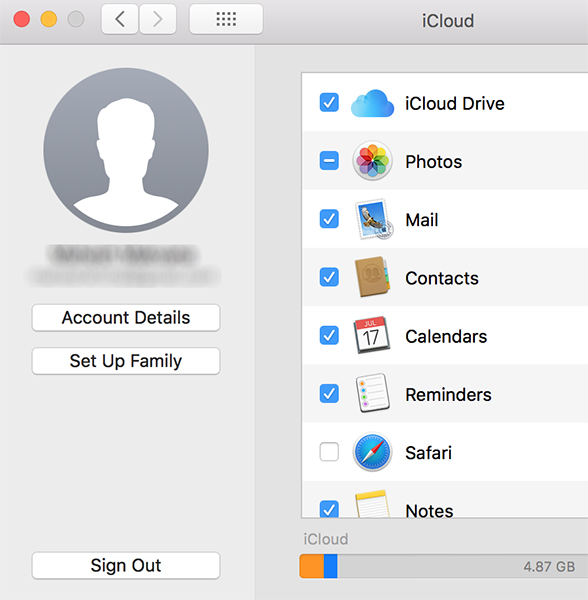The width and height of the screenshot is (588, 600).
Task: Close the window with red button
Action: (21, 19)
